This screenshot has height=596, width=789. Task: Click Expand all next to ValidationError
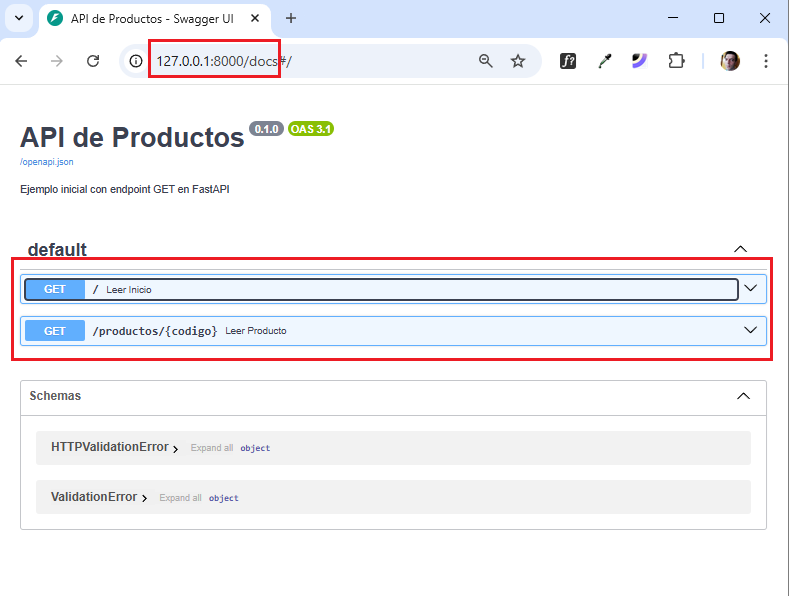click(x=181, y=497)
